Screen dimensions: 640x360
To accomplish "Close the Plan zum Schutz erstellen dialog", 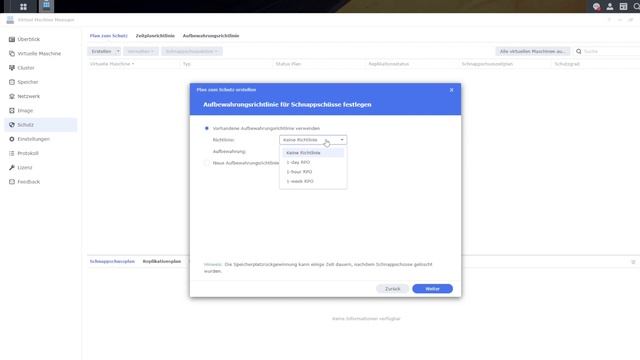I will pyautogui.click(x=451, y=90).
